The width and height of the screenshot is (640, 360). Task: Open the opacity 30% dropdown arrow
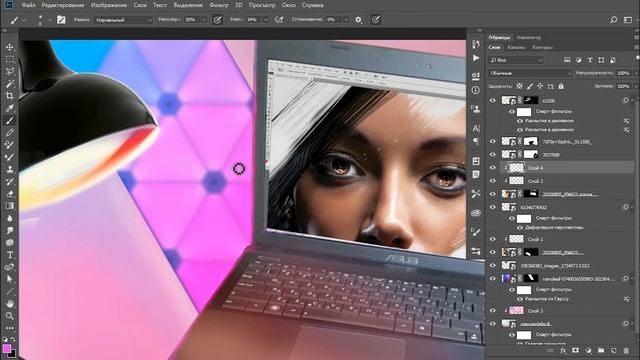[204, 20]
